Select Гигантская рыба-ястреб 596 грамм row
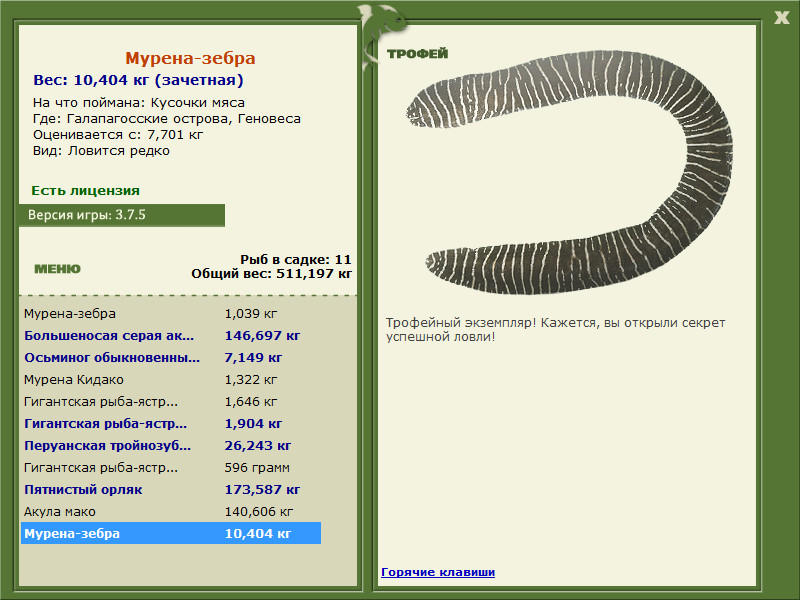Image resolution: width=800 pixels, height=600 pixels. pos(171,467)
